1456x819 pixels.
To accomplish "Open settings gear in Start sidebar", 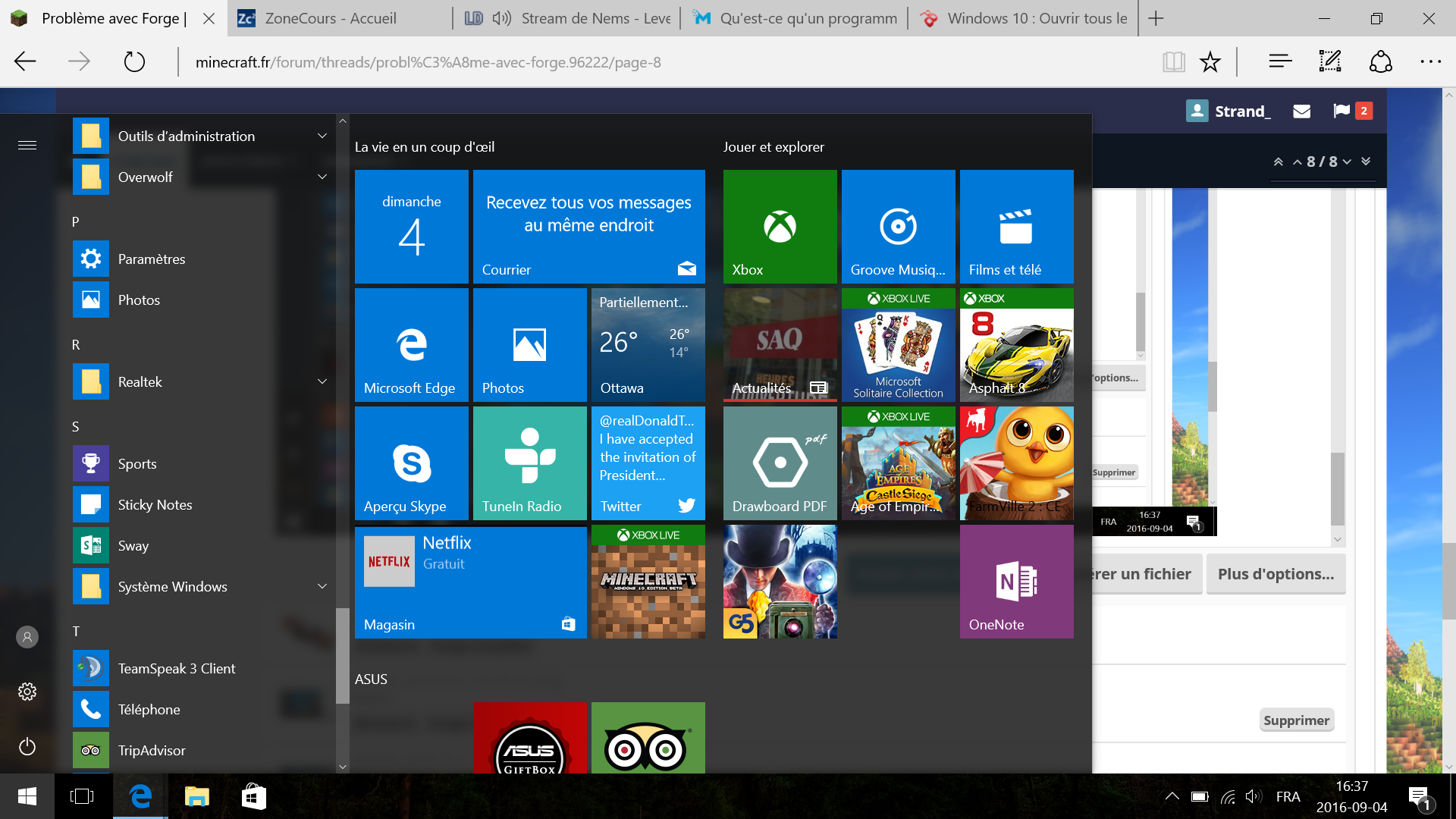I will tap(27, 692).
